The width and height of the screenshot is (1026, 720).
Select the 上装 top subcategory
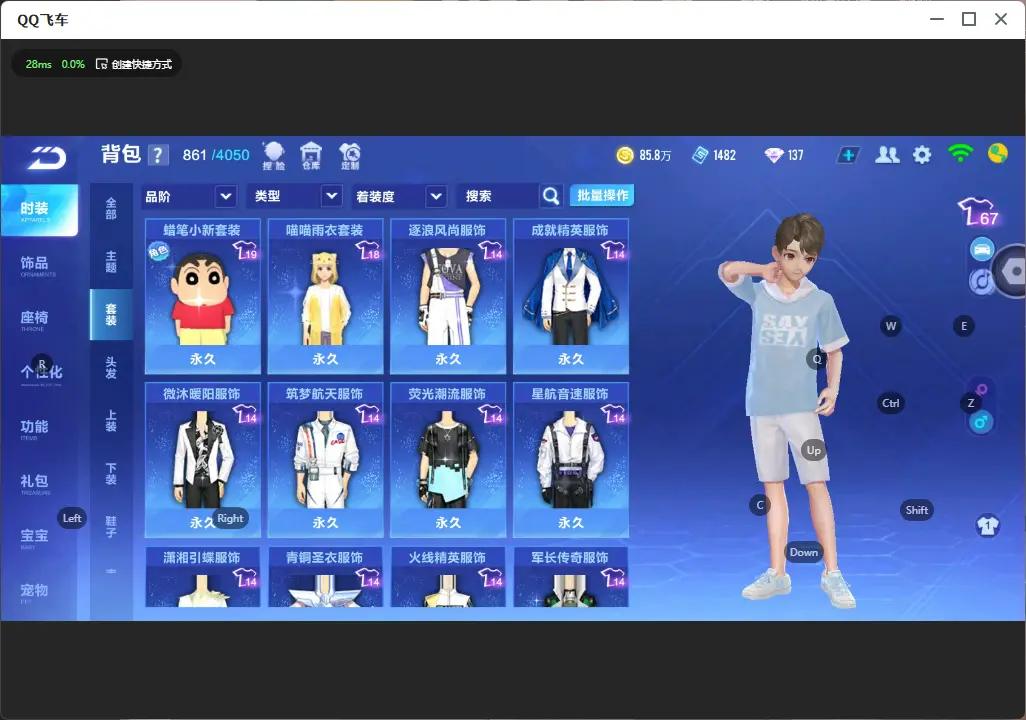(x=111, y=421)
